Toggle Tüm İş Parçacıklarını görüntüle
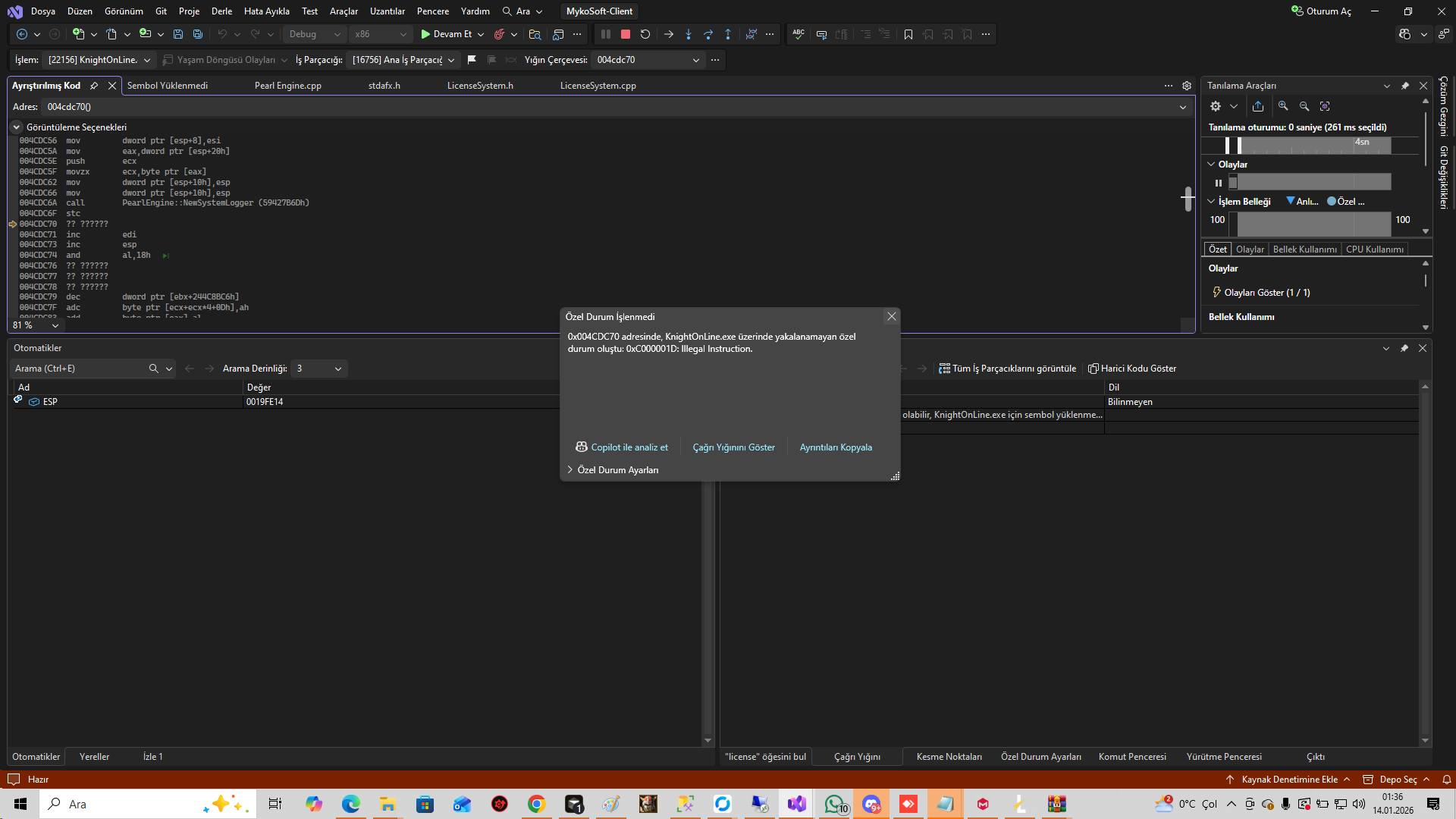Image resolution: width=1456 pixels, height=819 pixels. click(x=1008, y=369)
